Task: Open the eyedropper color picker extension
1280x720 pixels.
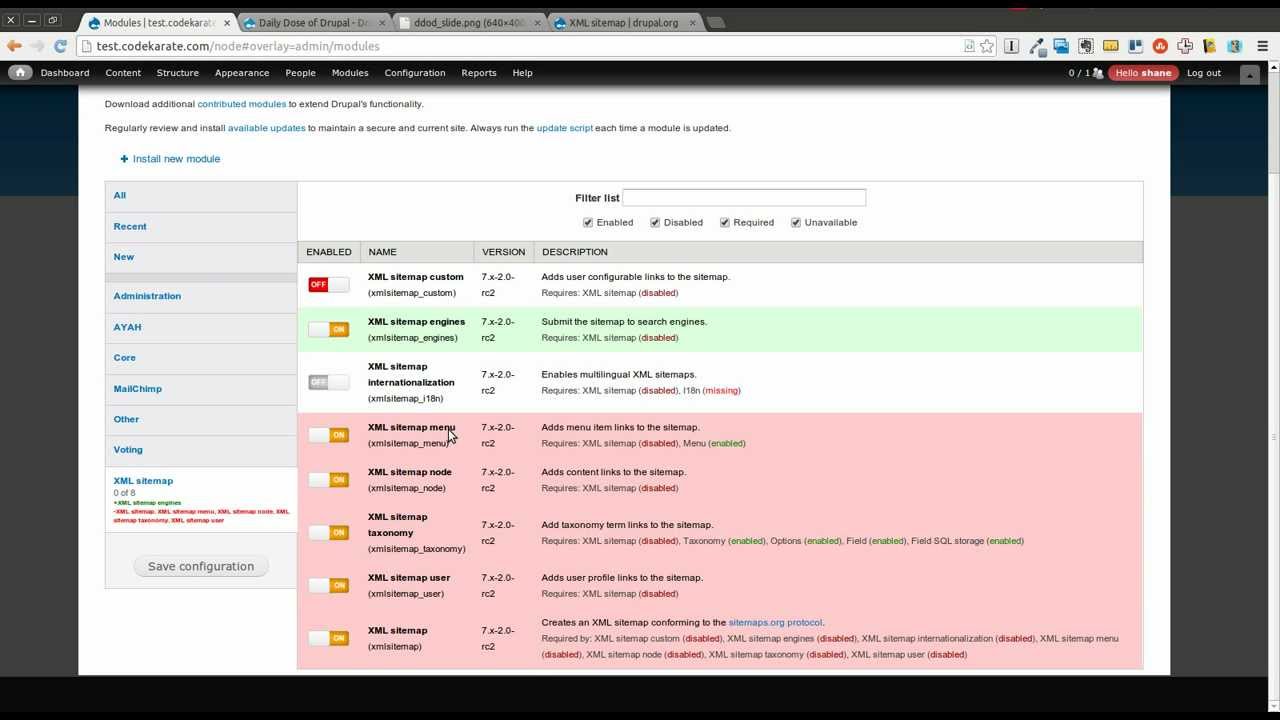Action: coord(1036,46)
